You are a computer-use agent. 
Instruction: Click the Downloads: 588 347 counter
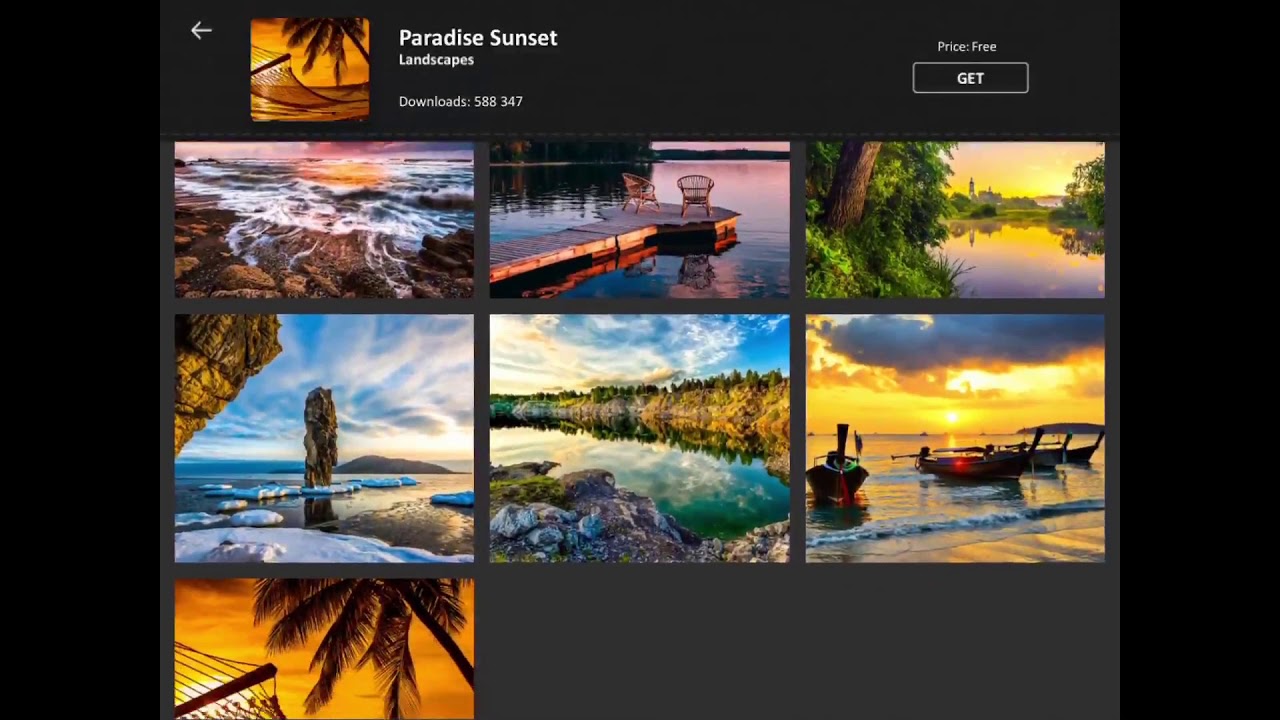click(460, 101)
